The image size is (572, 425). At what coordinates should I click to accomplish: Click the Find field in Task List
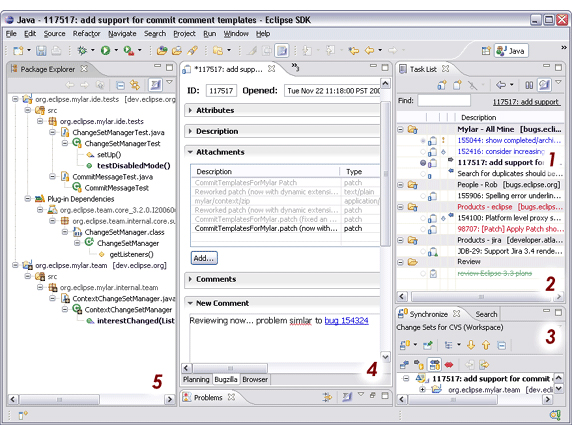(444, 101)
